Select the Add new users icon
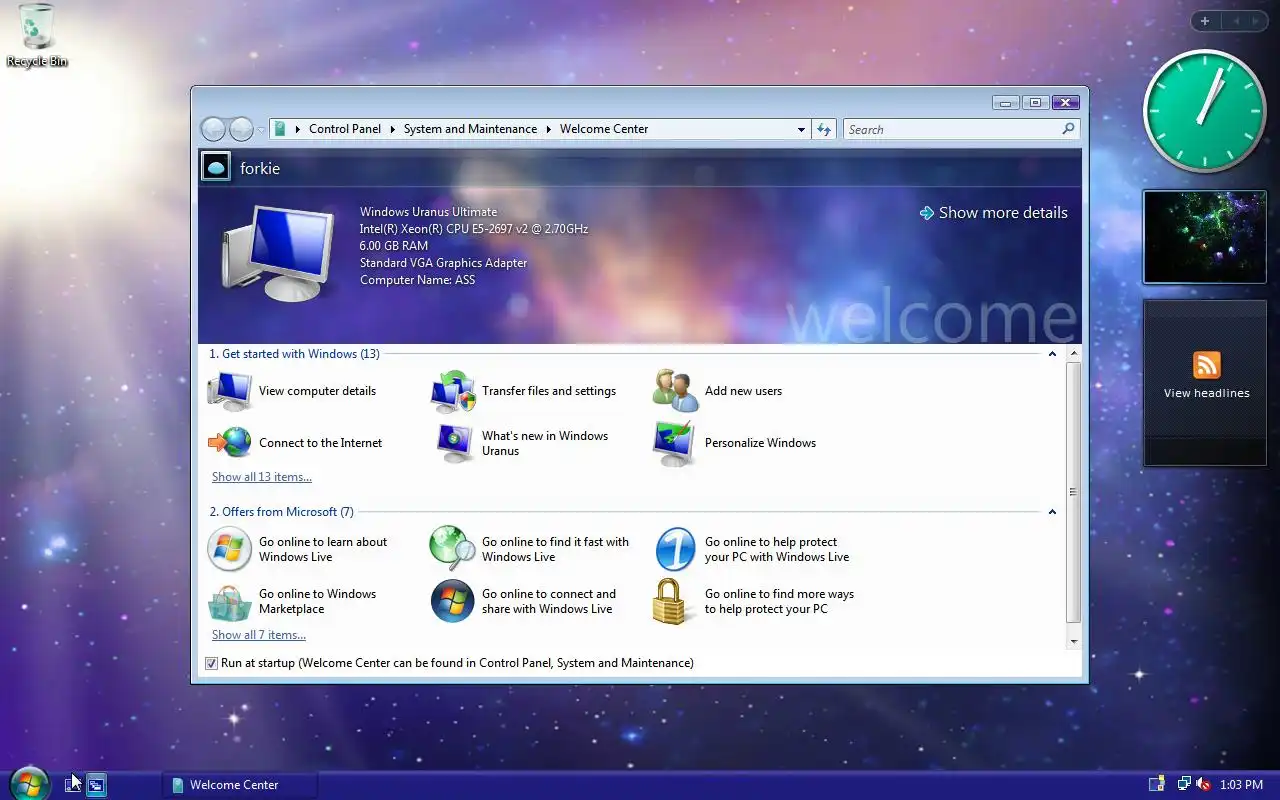The width and height of the screenshot is (1280, 800). pos(676,391)
